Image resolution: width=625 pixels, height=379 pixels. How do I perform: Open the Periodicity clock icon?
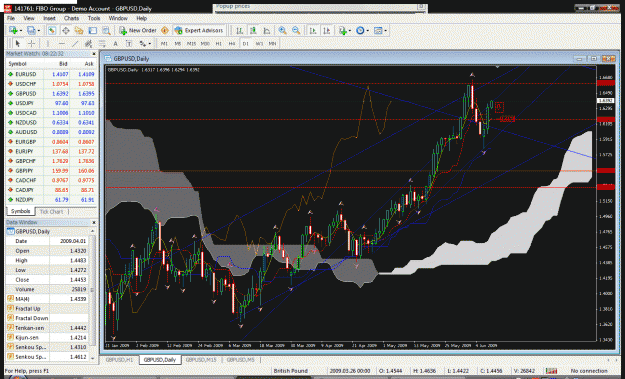(x=360, y=30)
